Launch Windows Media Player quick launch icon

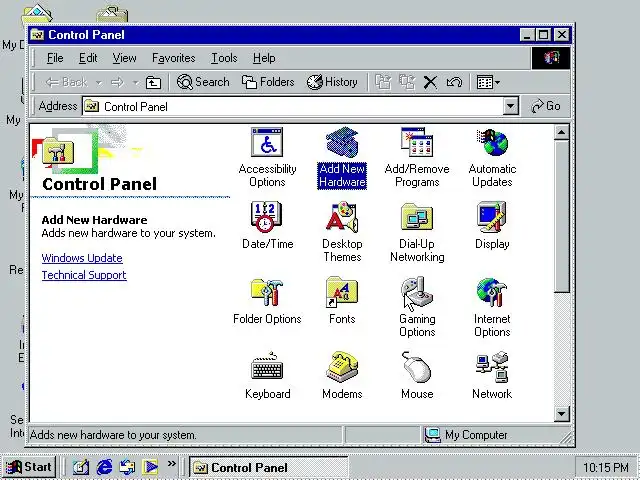tap(150, 467)
